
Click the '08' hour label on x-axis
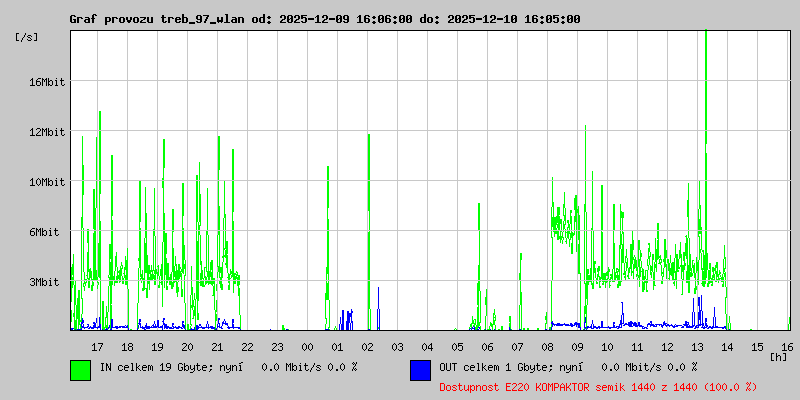click(x=547, y=347)
